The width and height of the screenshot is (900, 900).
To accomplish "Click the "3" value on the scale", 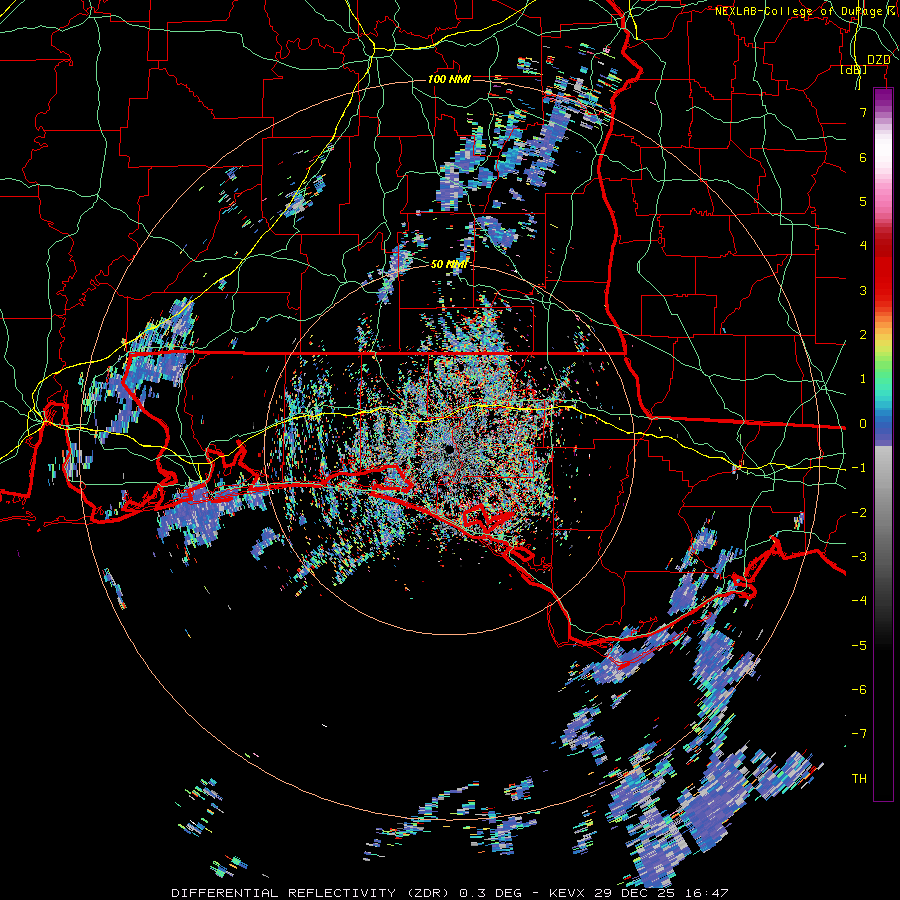I will [x=863, y=290].
